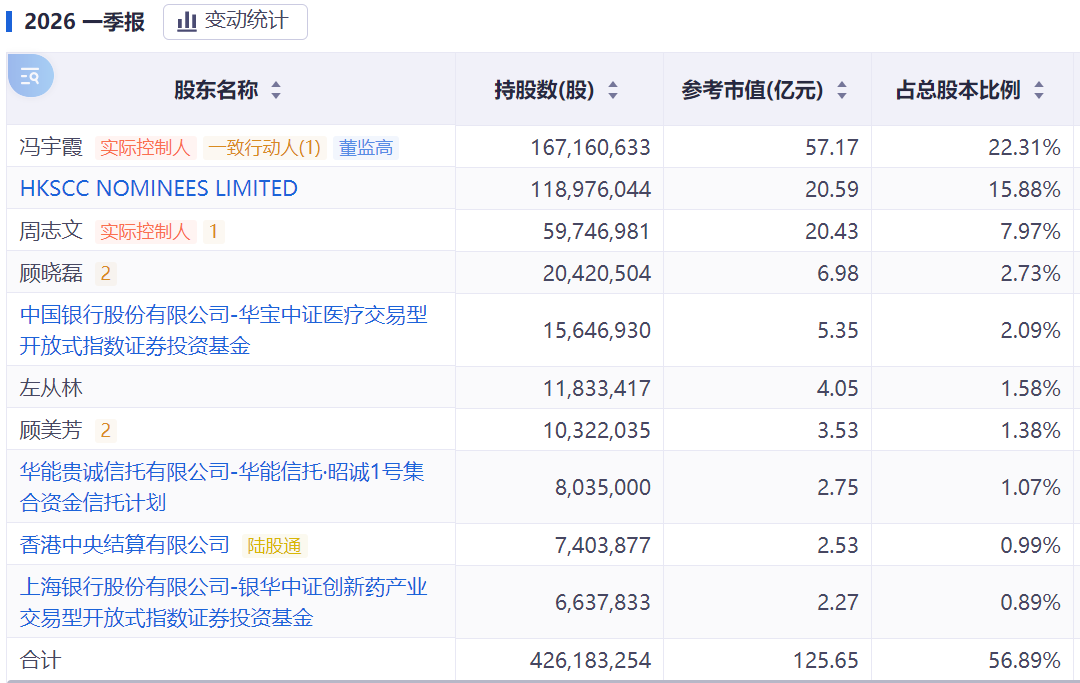Select total market value 125.65
This screenshot has width=1080, height=683.
[826, 661]
